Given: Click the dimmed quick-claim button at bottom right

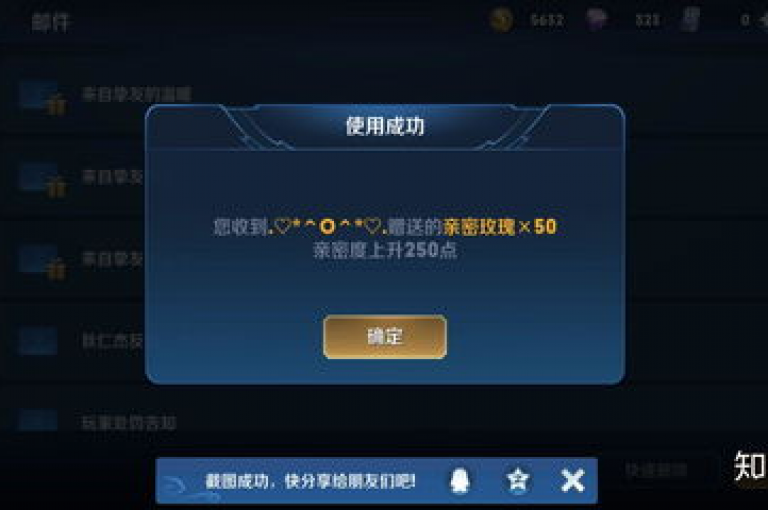Looking at the screenshot, I should [x=656, y=470].
